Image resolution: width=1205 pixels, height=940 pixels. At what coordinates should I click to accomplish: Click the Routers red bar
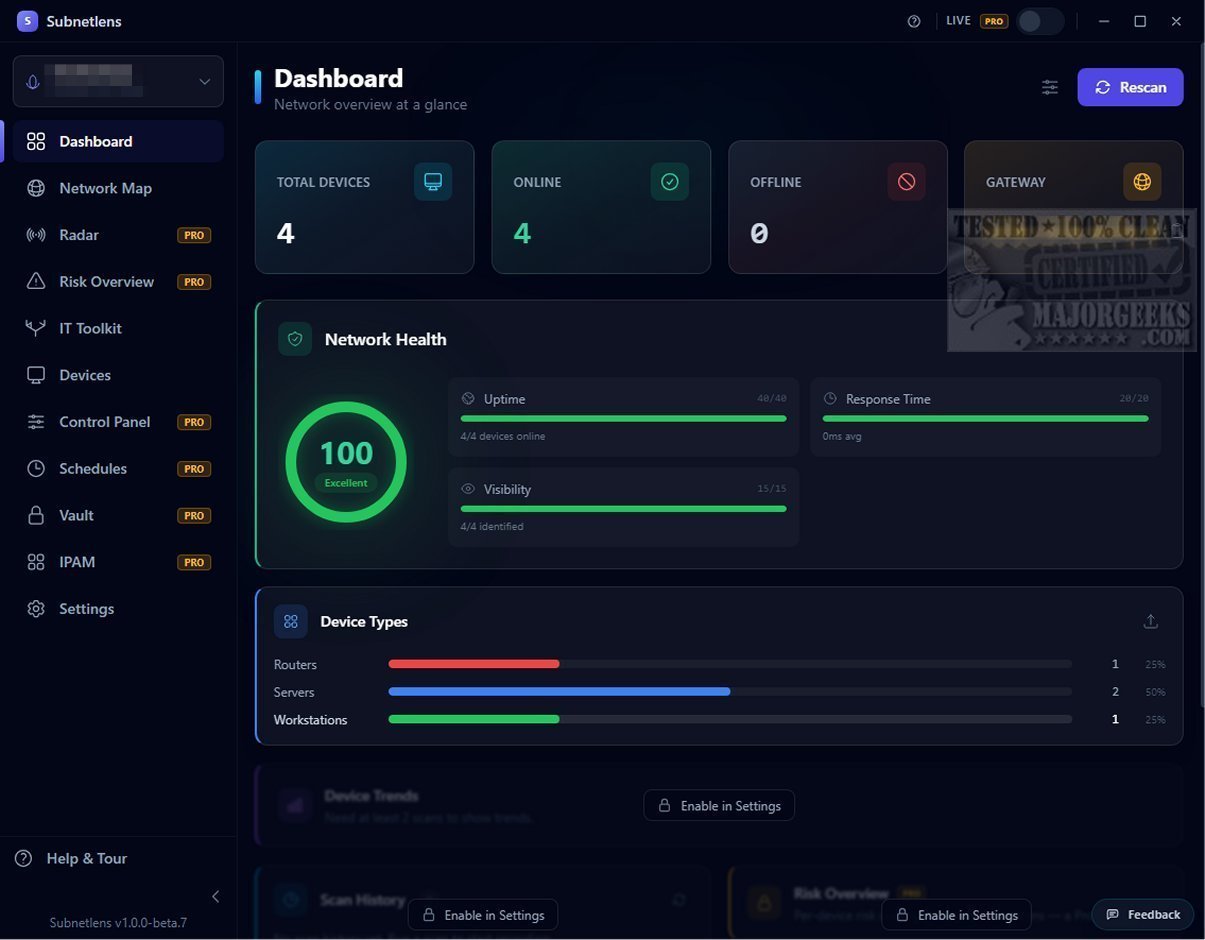point(474,664)
